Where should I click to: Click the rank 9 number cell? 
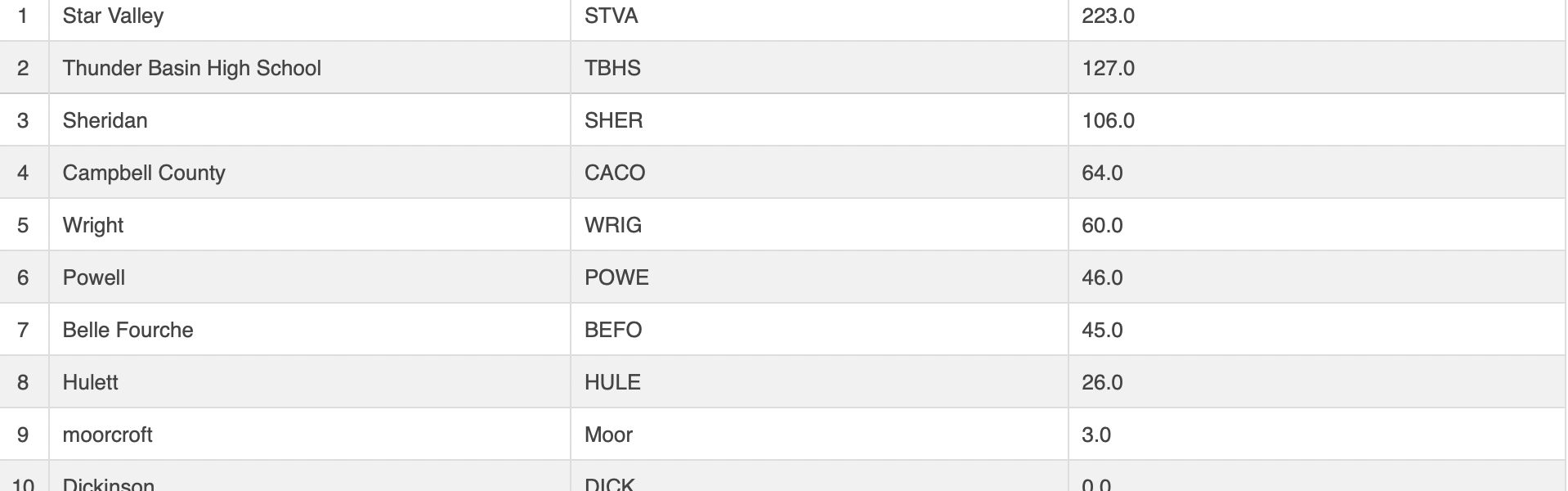coord(23,435)
